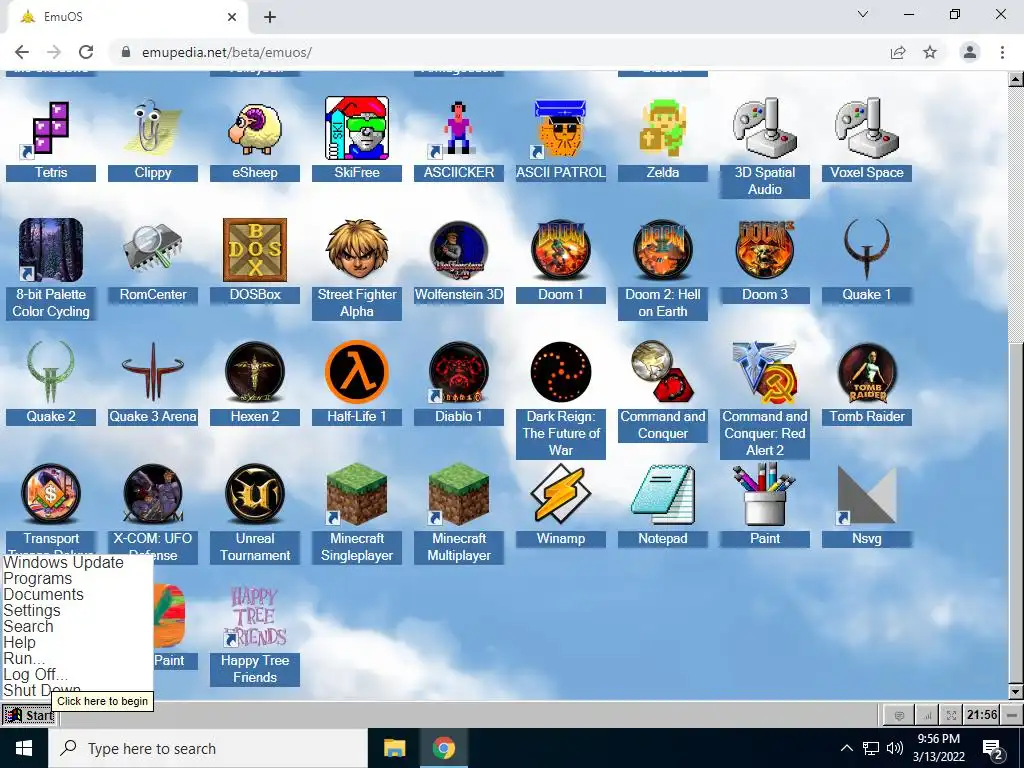
Task: Start the SkiFree game
Action: [x=357, y=129]
